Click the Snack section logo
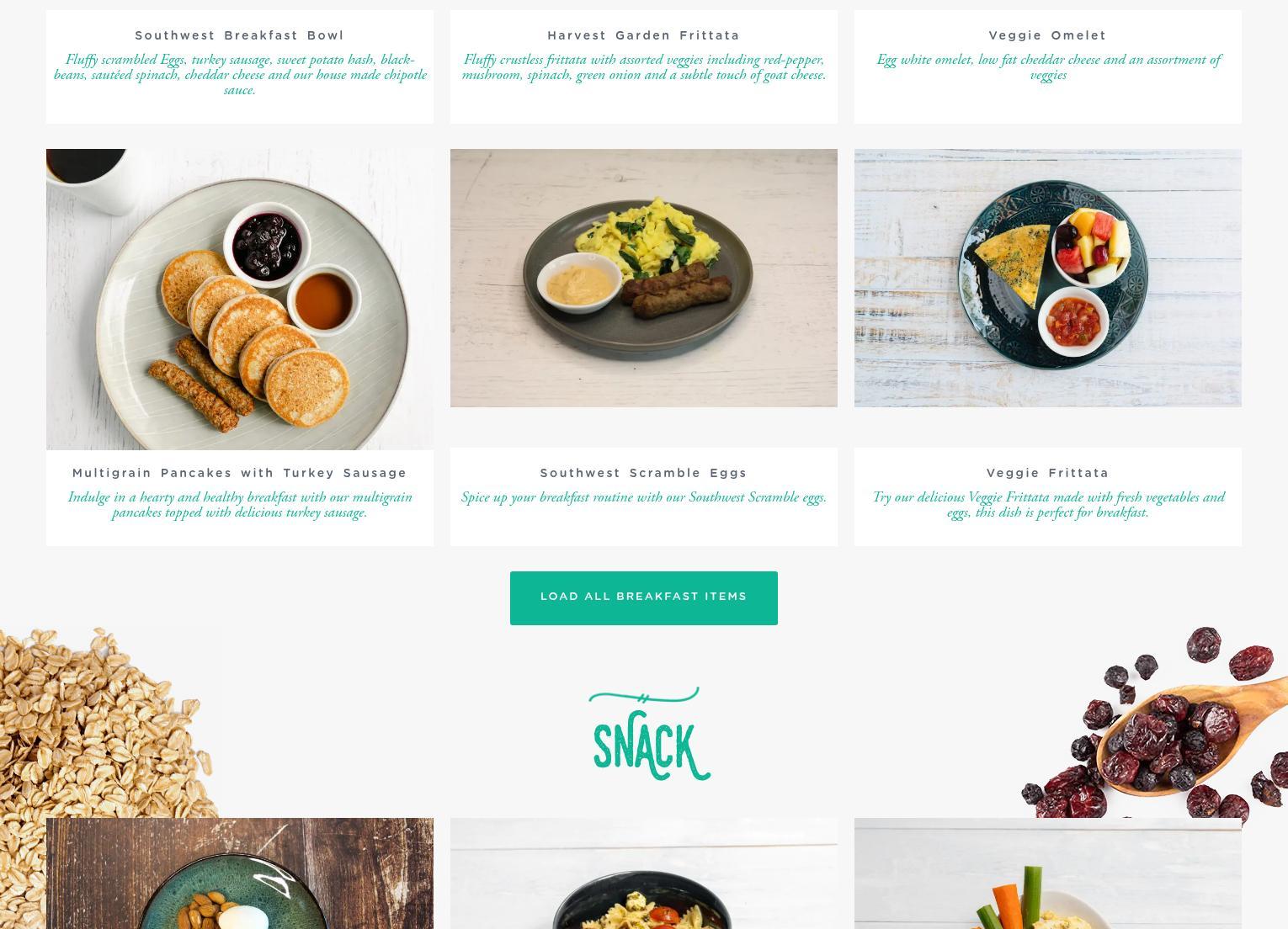 click(649, 734)
